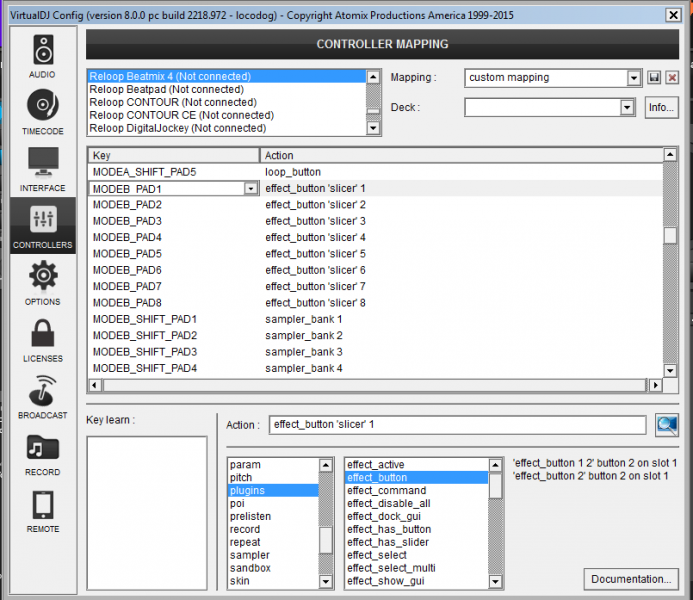Delete the mapping with red X icon
This screenshot has width=693, height=600.
[672, 78]
